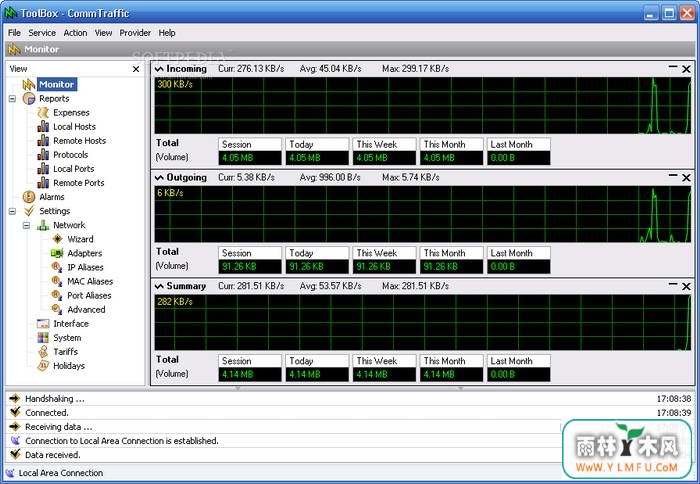This screenshot has width=700, height=484.
Task: Open the File menu
Action: click(x=14, y=33)
